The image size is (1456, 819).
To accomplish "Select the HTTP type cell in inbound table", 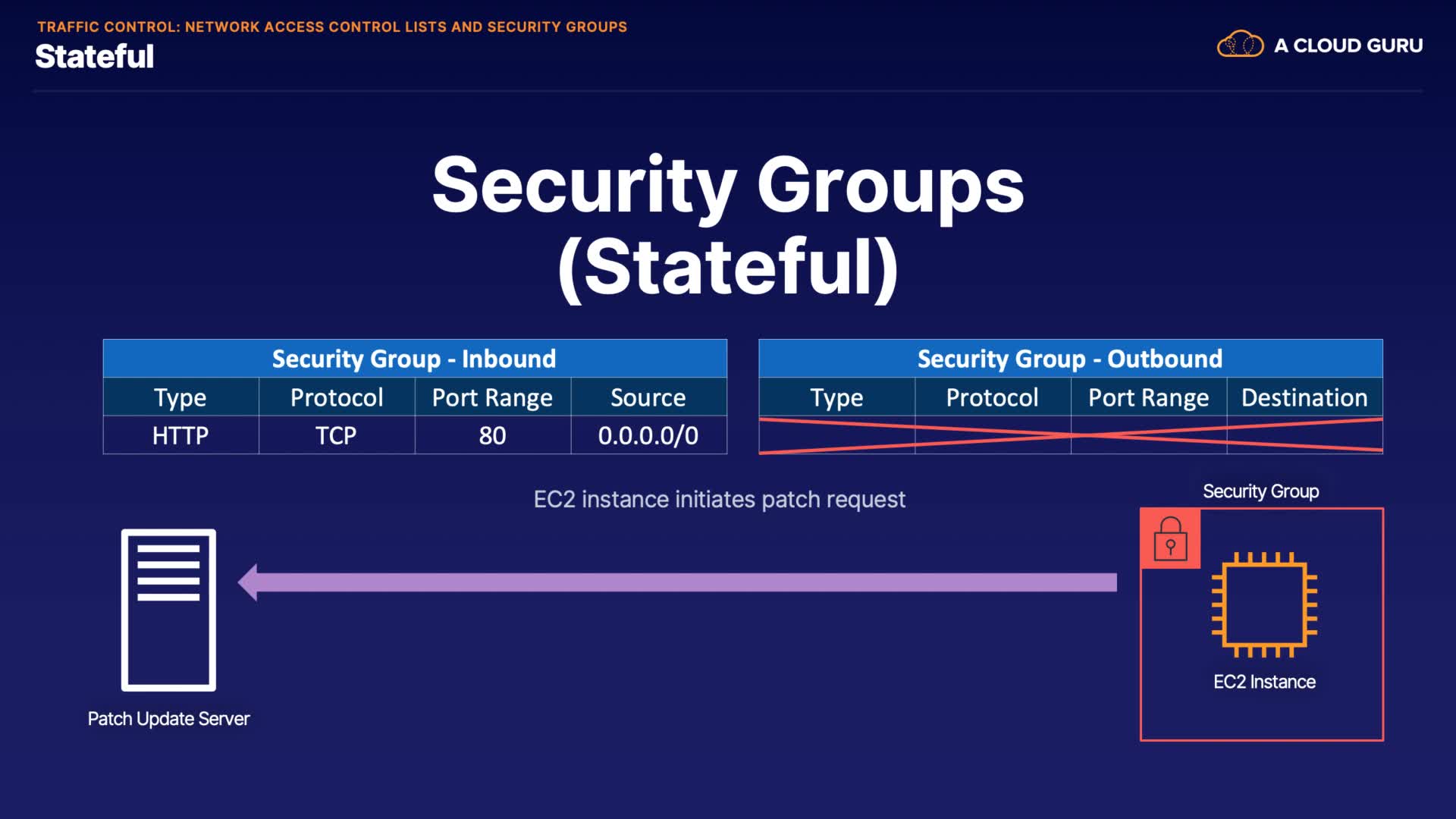I will 180,436.
